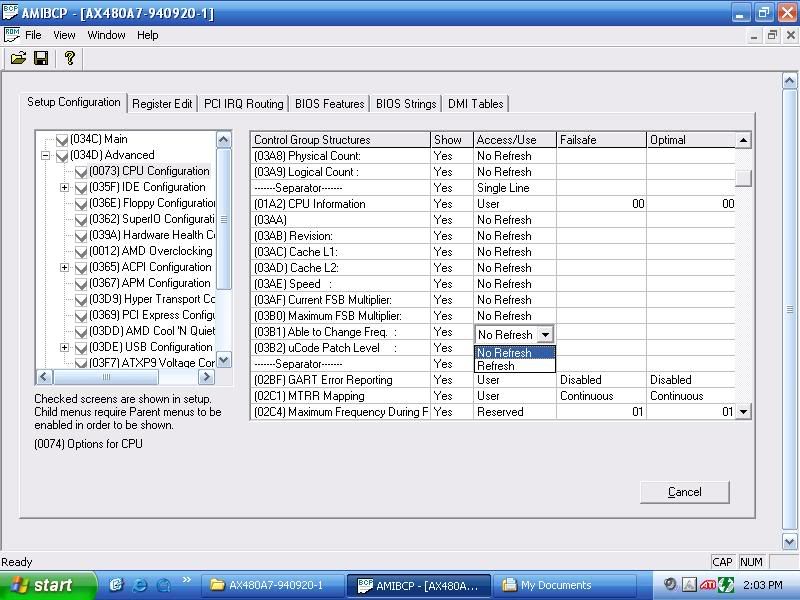Toggle the (039A) Hardware Health checkbox
This screenshot has width=800, height=600.
pos(81,235)
